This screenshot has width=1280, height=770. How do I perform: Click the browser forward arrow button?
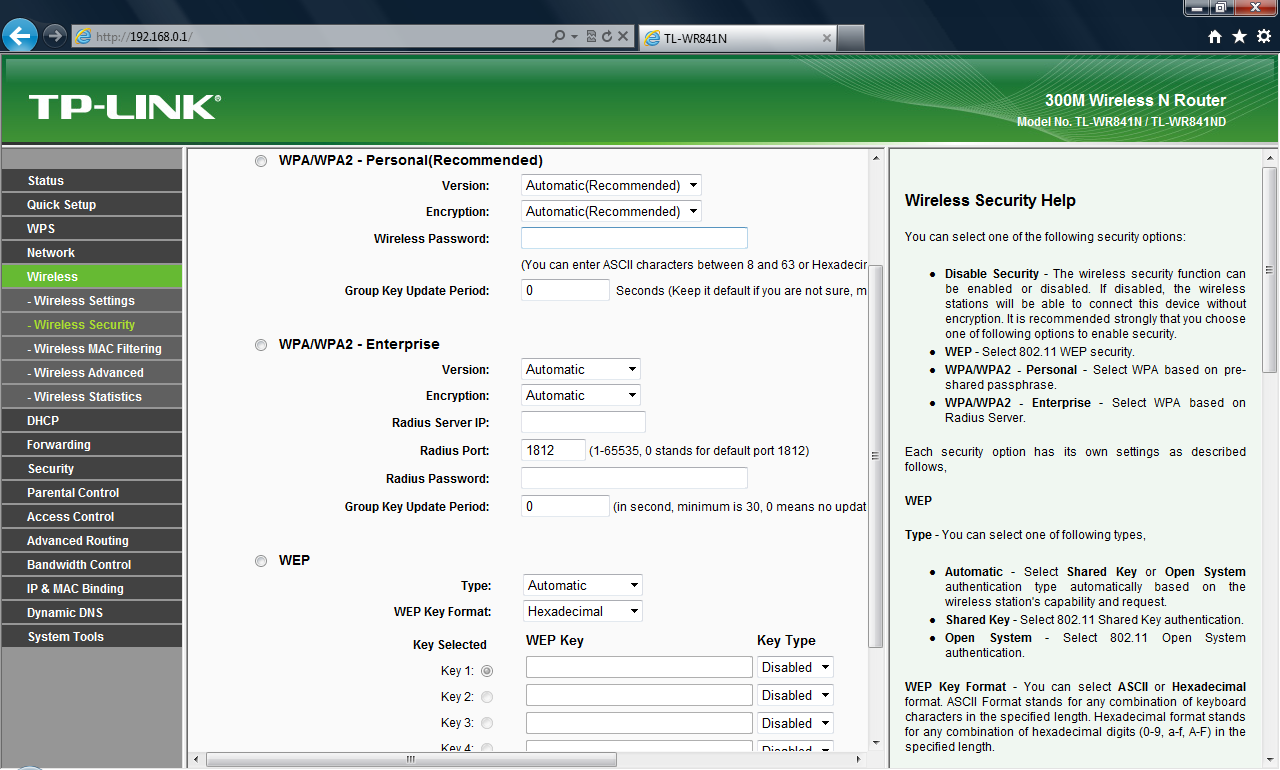click(55, 36)
